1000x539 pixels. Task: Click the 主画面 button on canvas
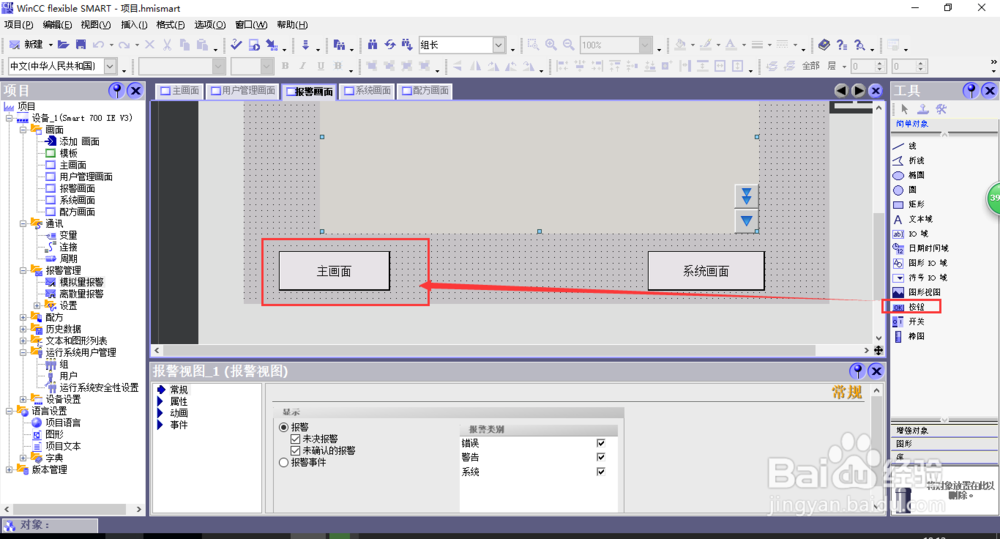[x=334, y=271]
